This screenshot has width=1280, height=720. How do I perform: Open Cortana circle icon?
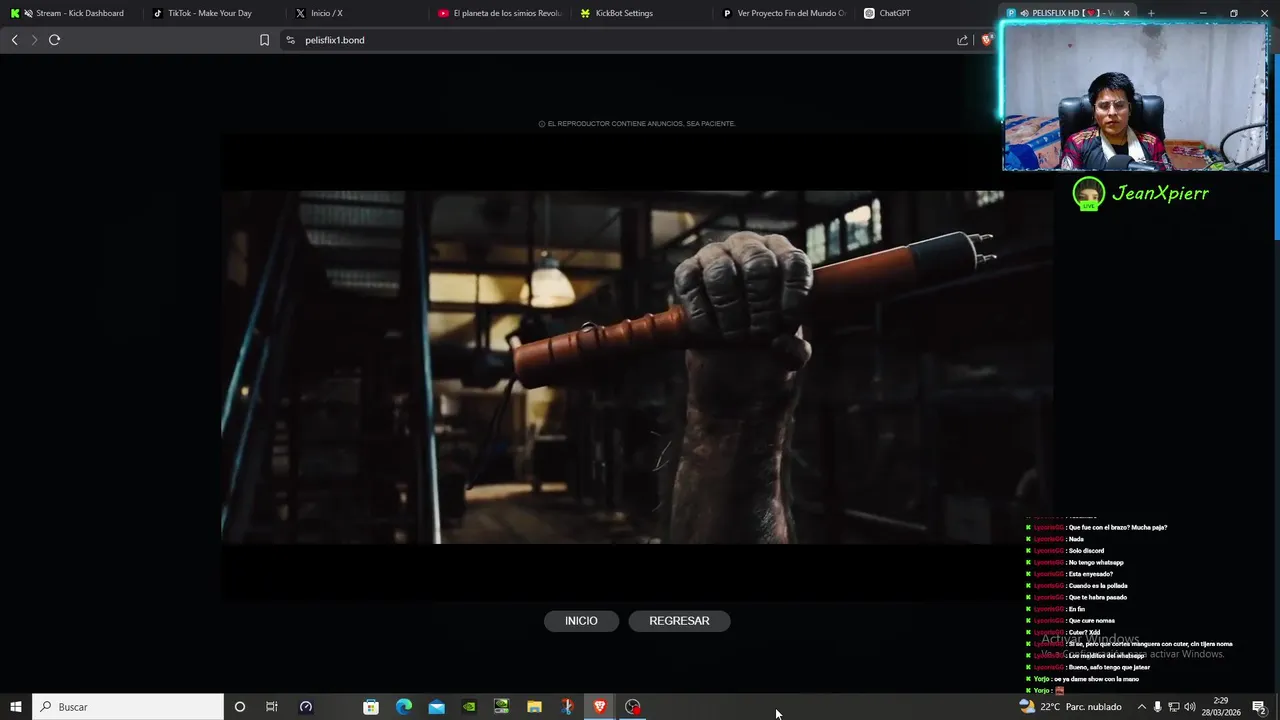239,707
